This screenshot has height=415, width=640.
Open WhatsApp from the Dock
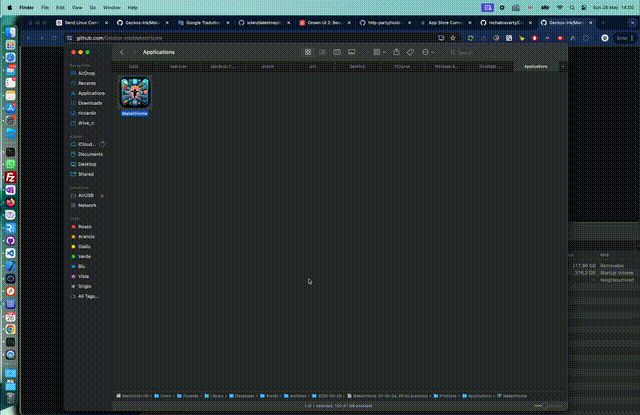[x=11, y=165]
